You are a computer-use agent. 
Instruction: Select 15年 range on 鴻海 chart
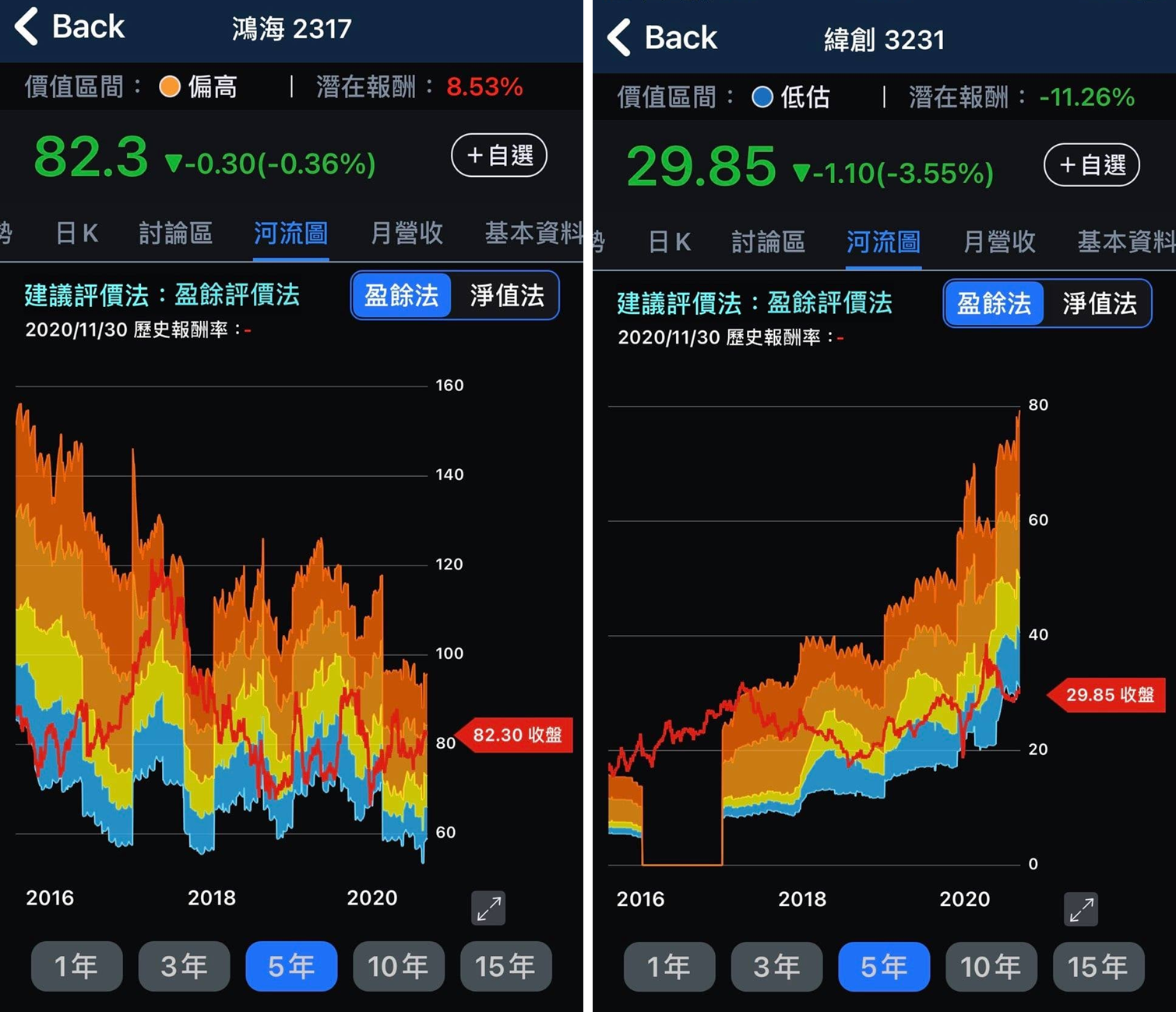[x=506, y=966]
